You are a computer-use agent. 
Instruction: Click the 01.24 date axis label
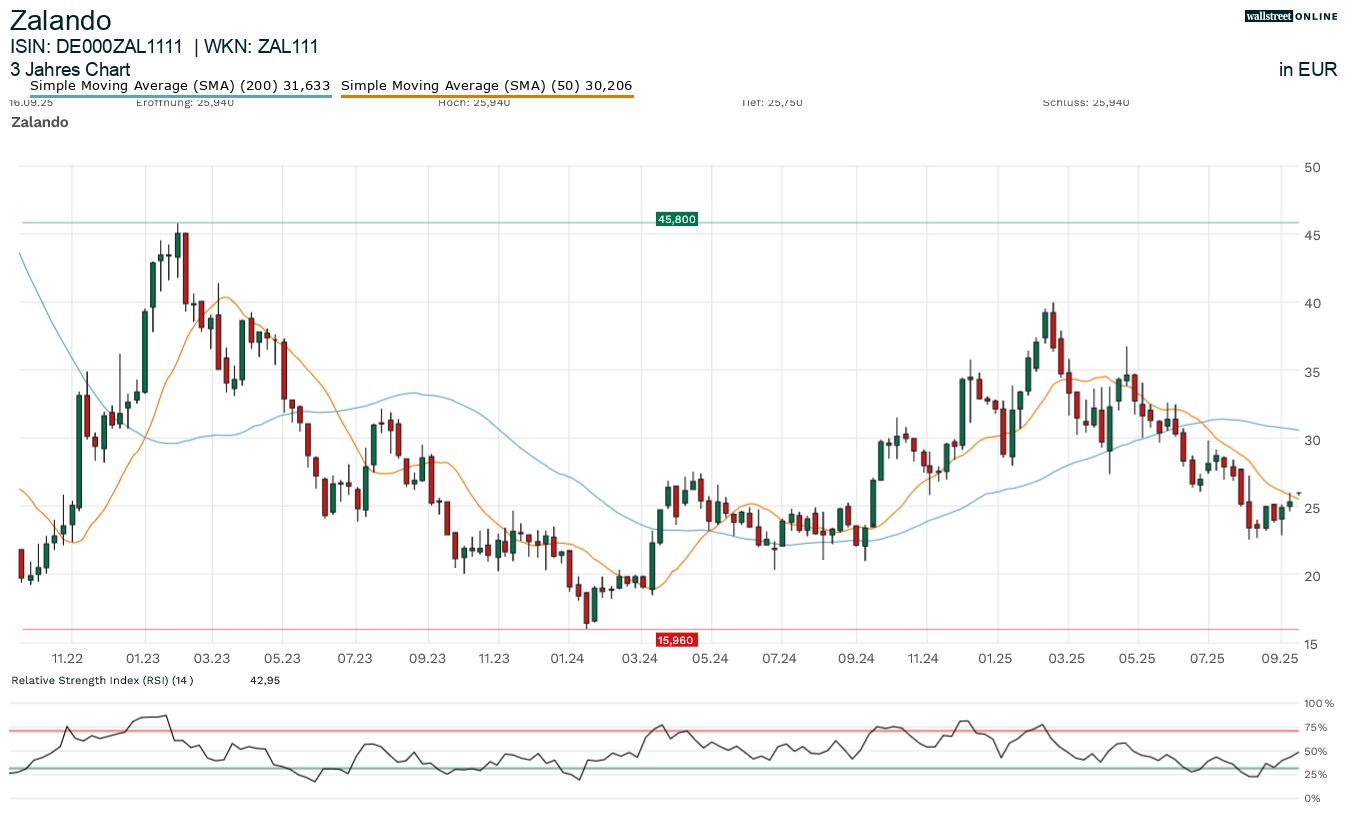[x=567, y=659]
